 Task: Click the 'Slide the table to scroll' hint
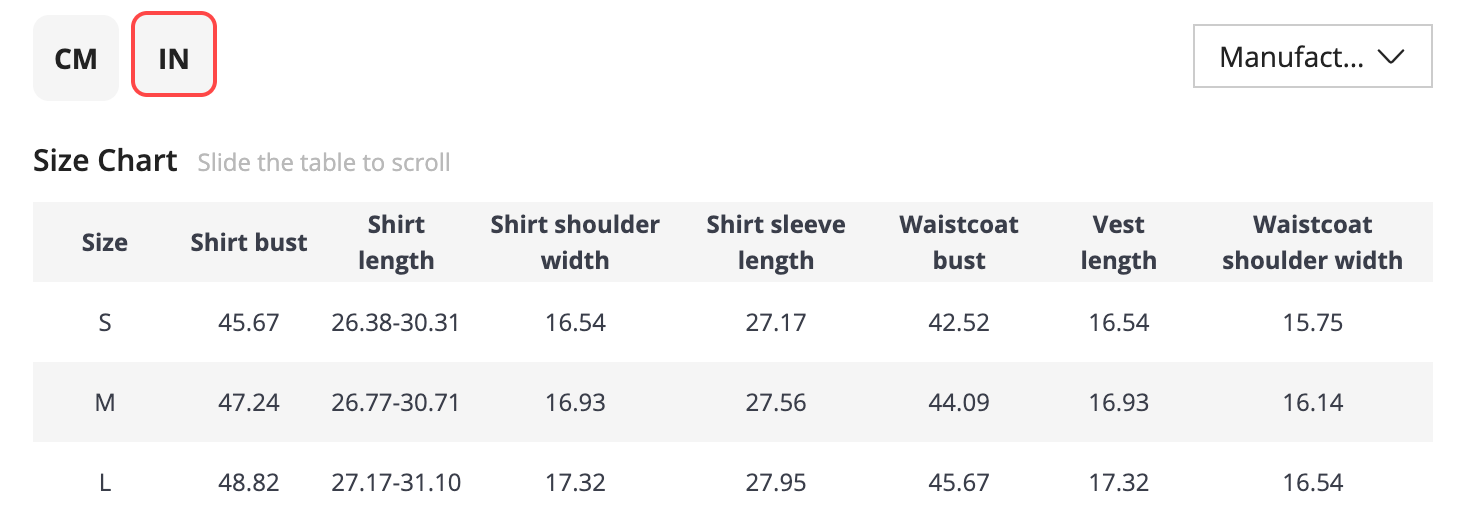click(x=324, y=162)
